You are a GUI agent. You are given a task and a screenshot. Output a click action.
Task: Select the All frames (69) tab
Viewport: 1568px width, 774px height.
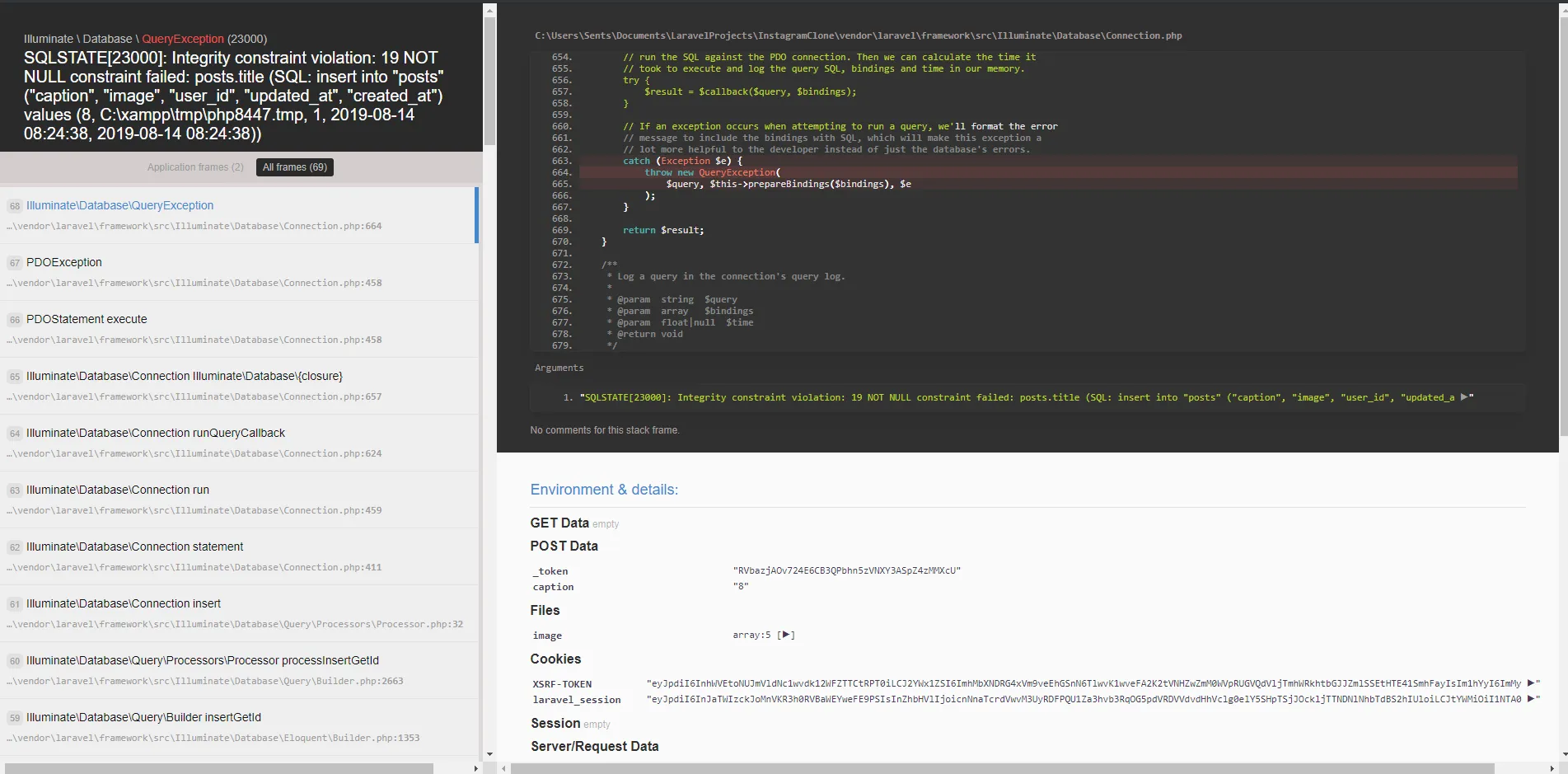pos(295,167)
